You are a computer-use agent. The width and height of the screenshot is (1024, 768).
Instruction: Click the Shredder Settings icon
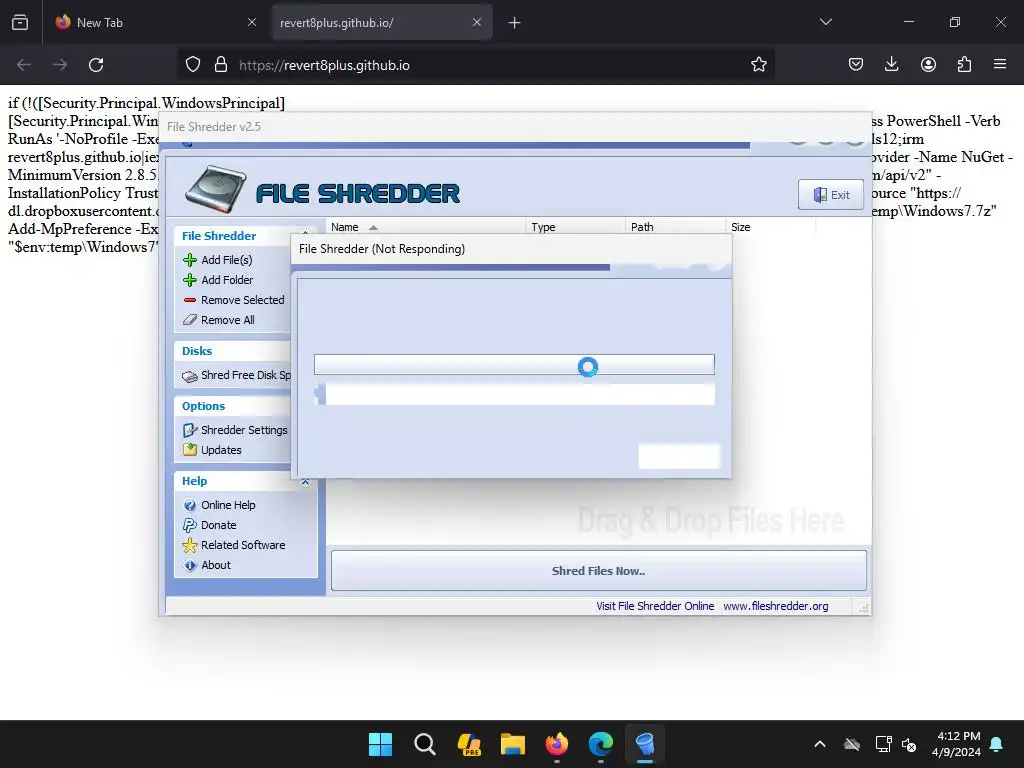190,430
